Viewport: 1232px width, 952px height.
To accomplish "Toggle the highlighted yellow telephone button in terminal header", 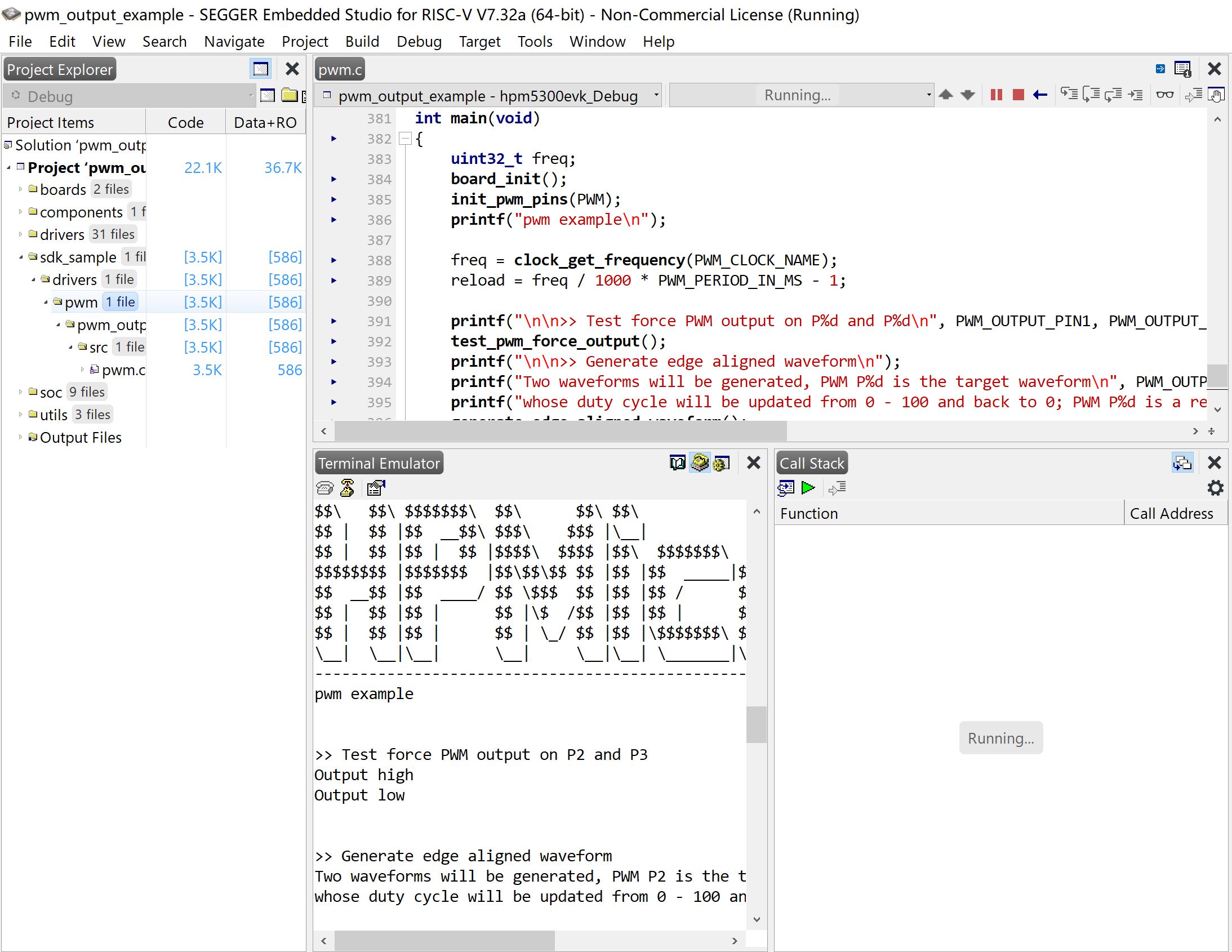I will (x=700, y=463).
